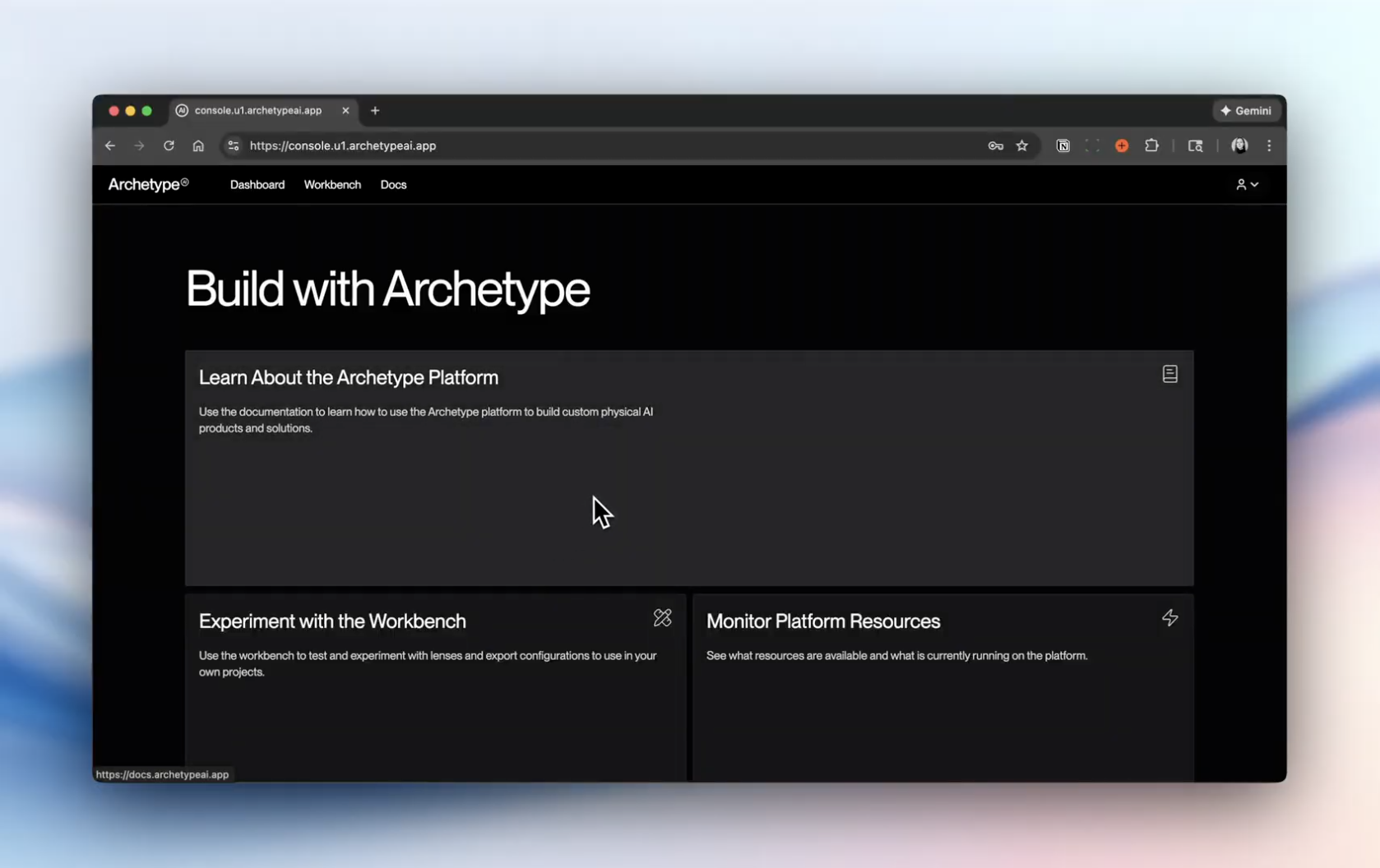This screenshot has width=1380, height=868.
Task: Open the site information icon in address bar
Action: coord(234,145)
